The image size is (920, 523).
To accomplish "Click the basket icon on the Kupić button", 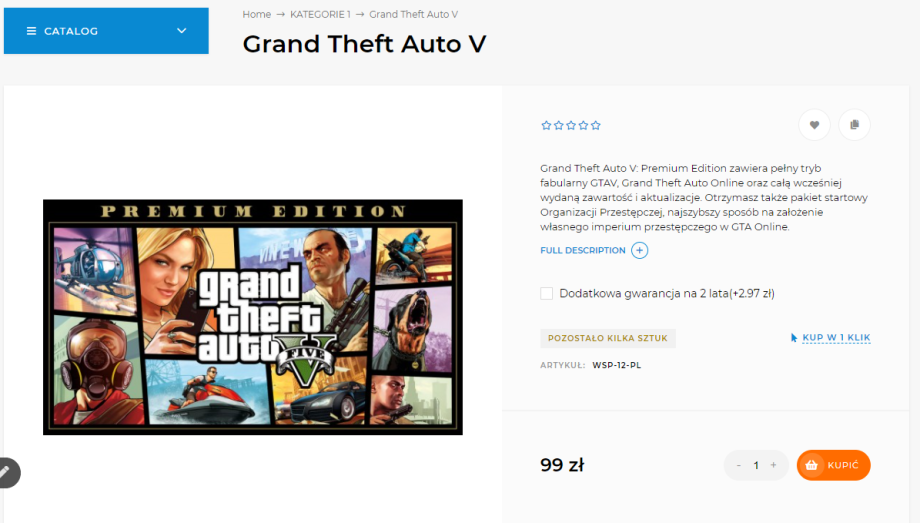I will tap(811, 466).
